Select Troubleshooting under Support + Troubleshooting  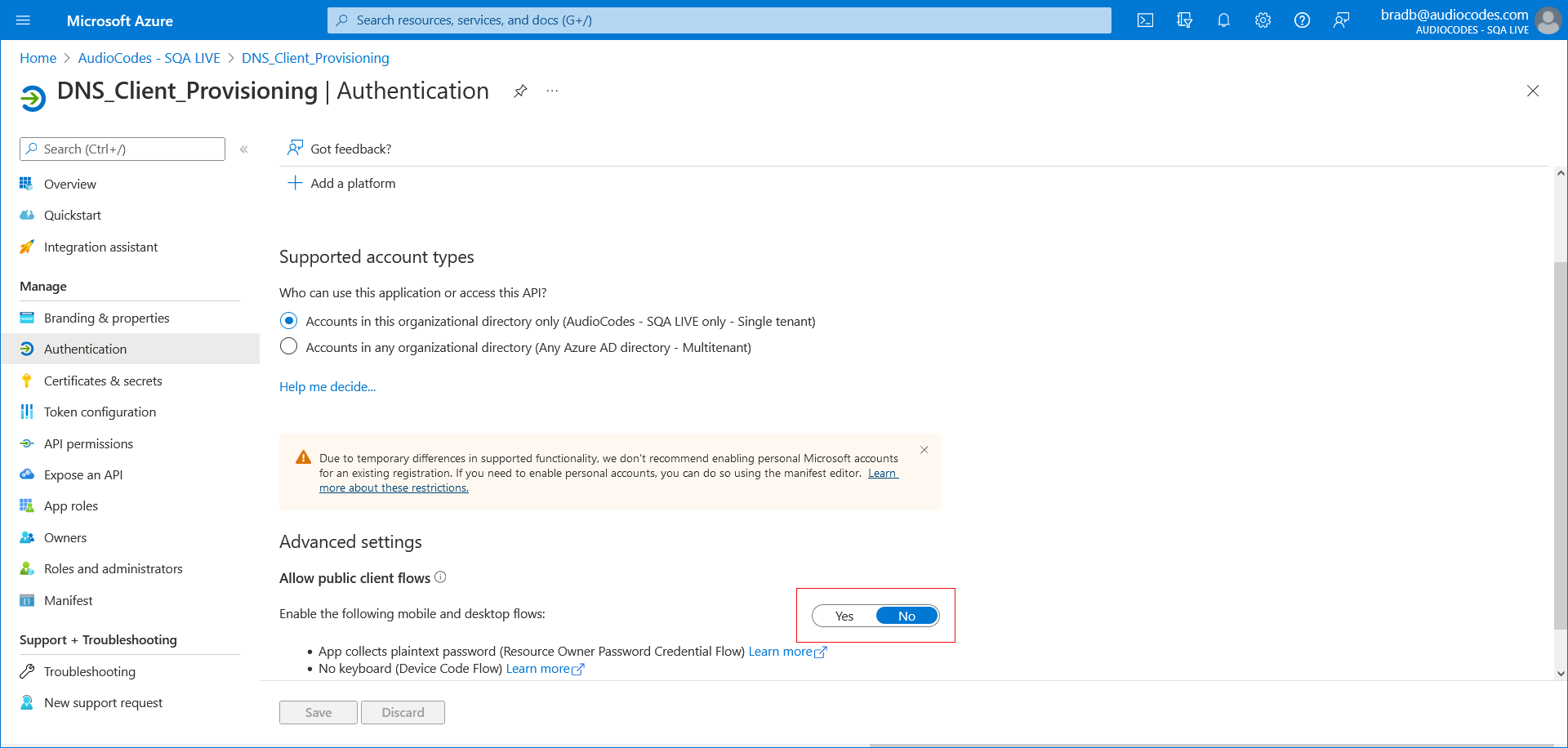pyautogui.click(x=90, y=671)
